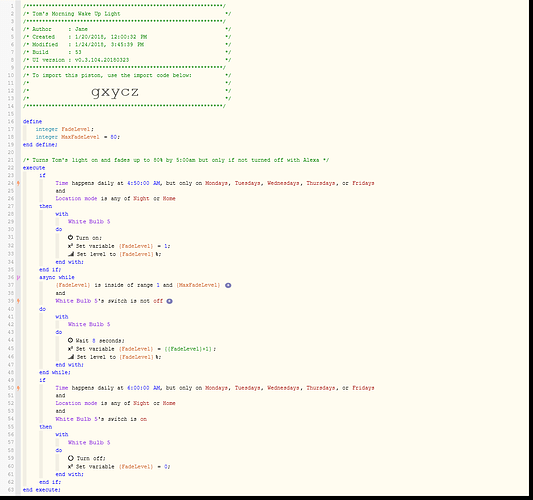Screen dimensions: 533x500
Task: Click the orange trigger marker on line 24
Action: pos(18,183)
